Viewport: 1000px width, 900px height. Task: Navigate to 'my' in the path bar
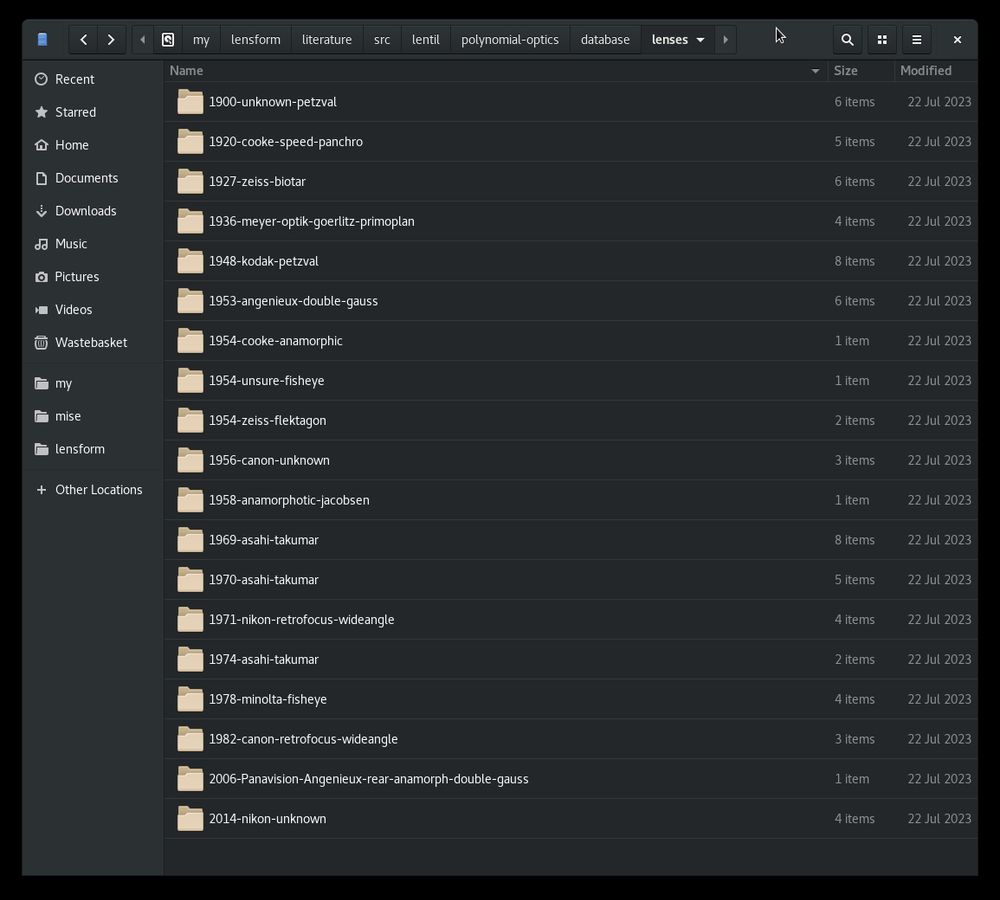coord(201,40)
